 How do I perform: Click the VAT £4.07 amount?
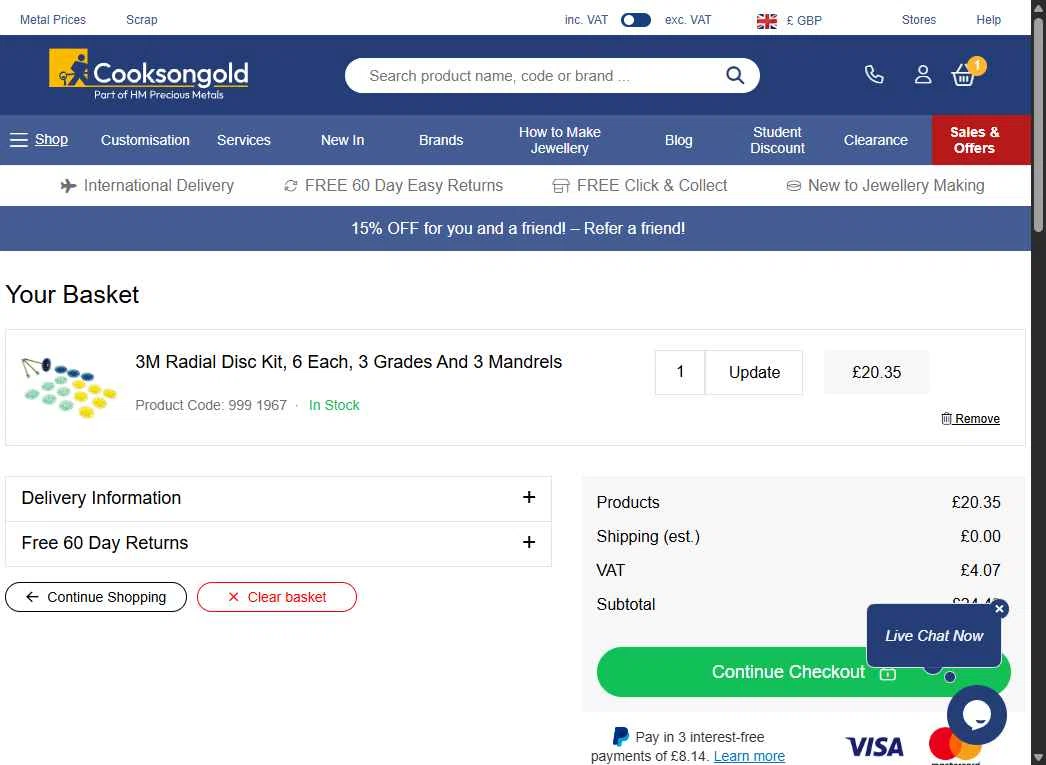(980, 570)
